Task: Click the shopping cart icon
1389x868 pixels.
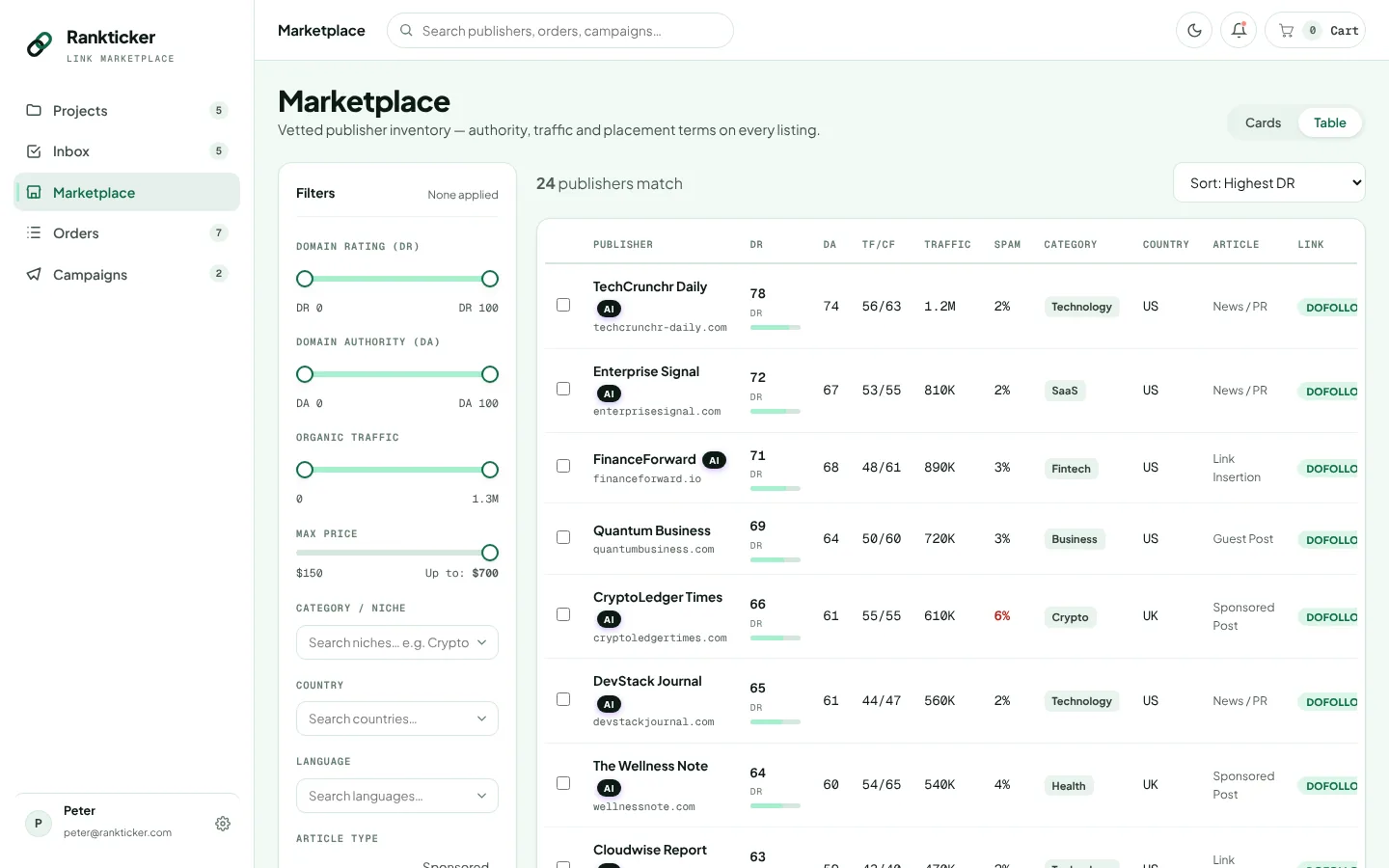Action: pyautogui.click(x=1286, y=31)
